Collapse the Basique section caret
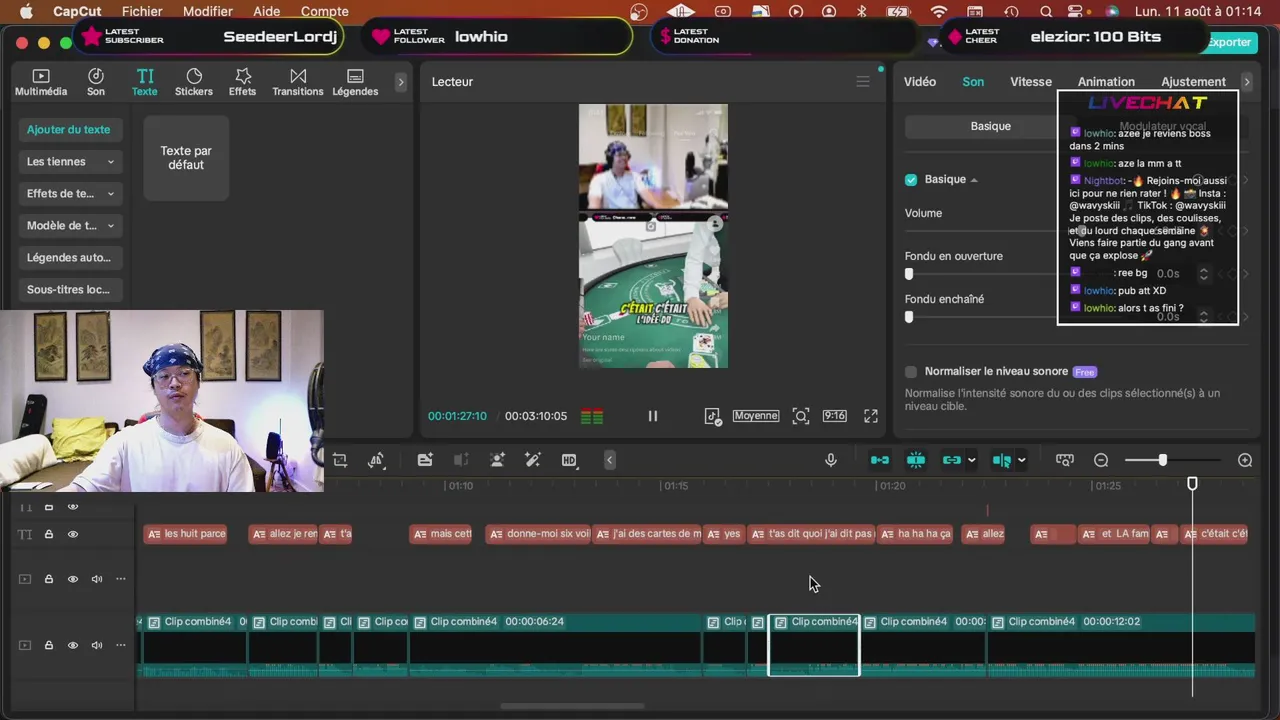The height and width of the screenshot is (720, 1280). [x=974, y=180]
